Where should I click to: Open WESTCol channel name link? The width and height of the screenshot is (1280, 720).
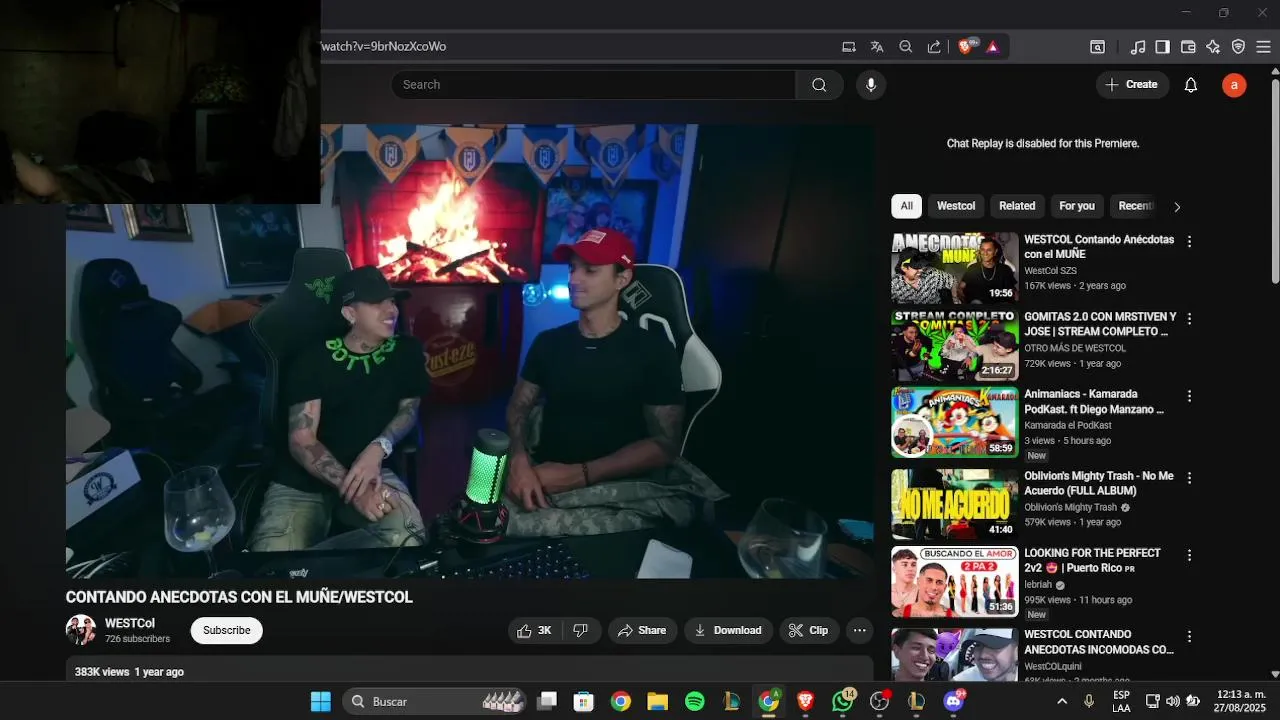coord(130,623)
